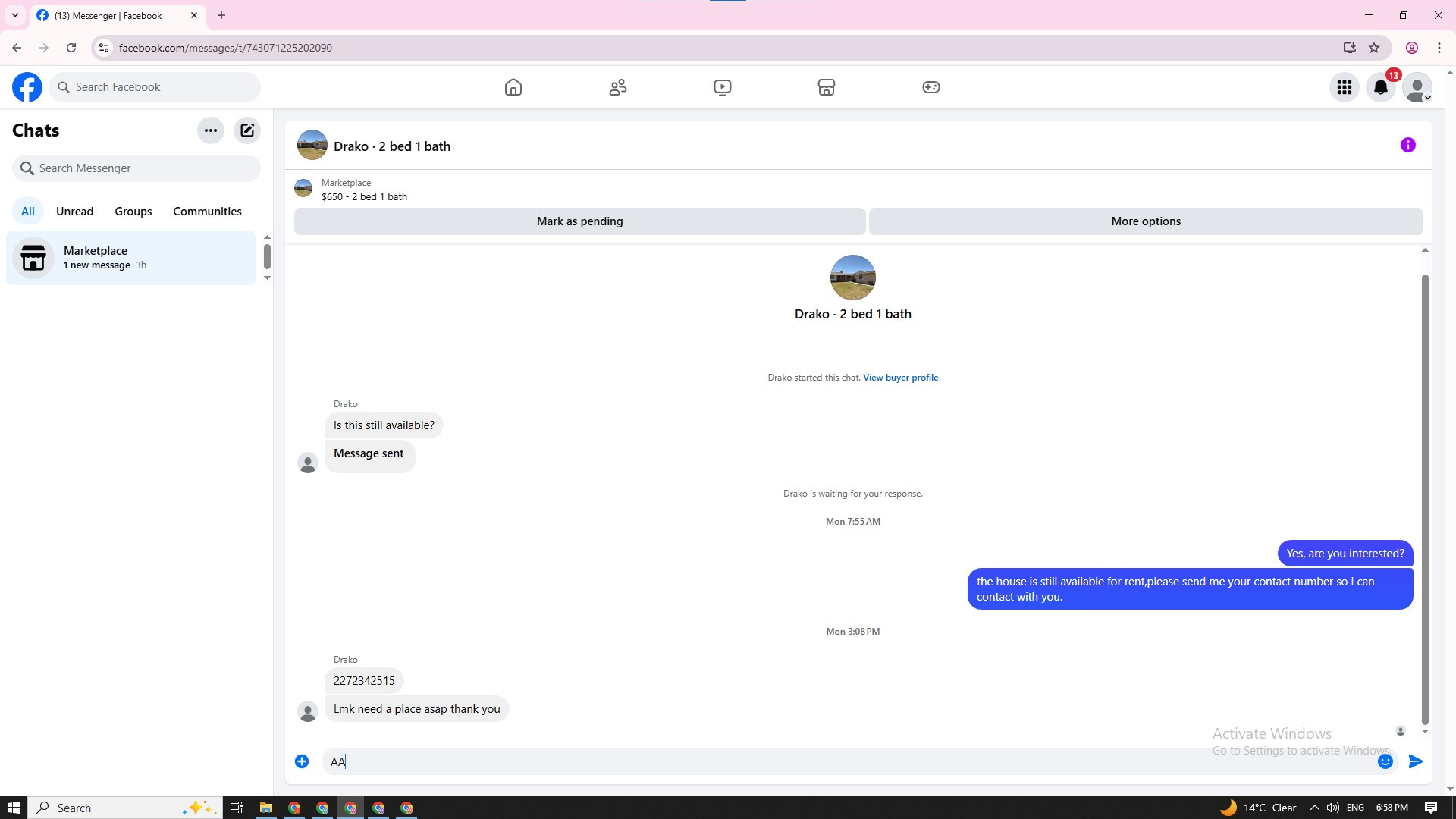Compose a new message with pencil icon
This screenshot has width=1456, height=819.
pyautogui.click(x=247, y=130)
